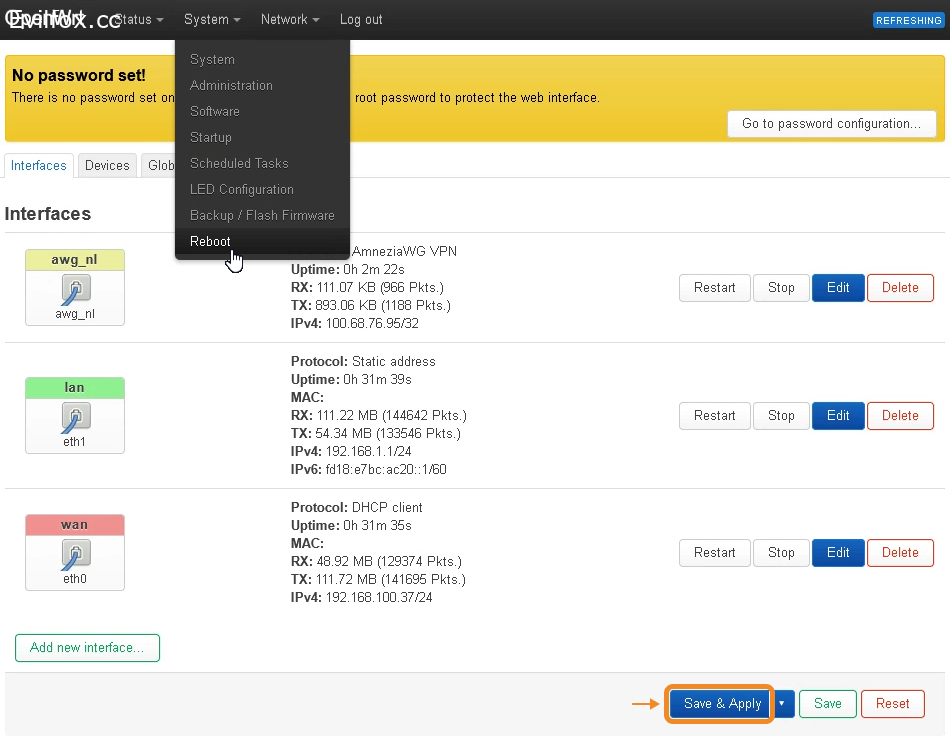This screenshot has height=741, width=950.
Task: Delete the awg_nl interface
Action: [x=899, y=288]
